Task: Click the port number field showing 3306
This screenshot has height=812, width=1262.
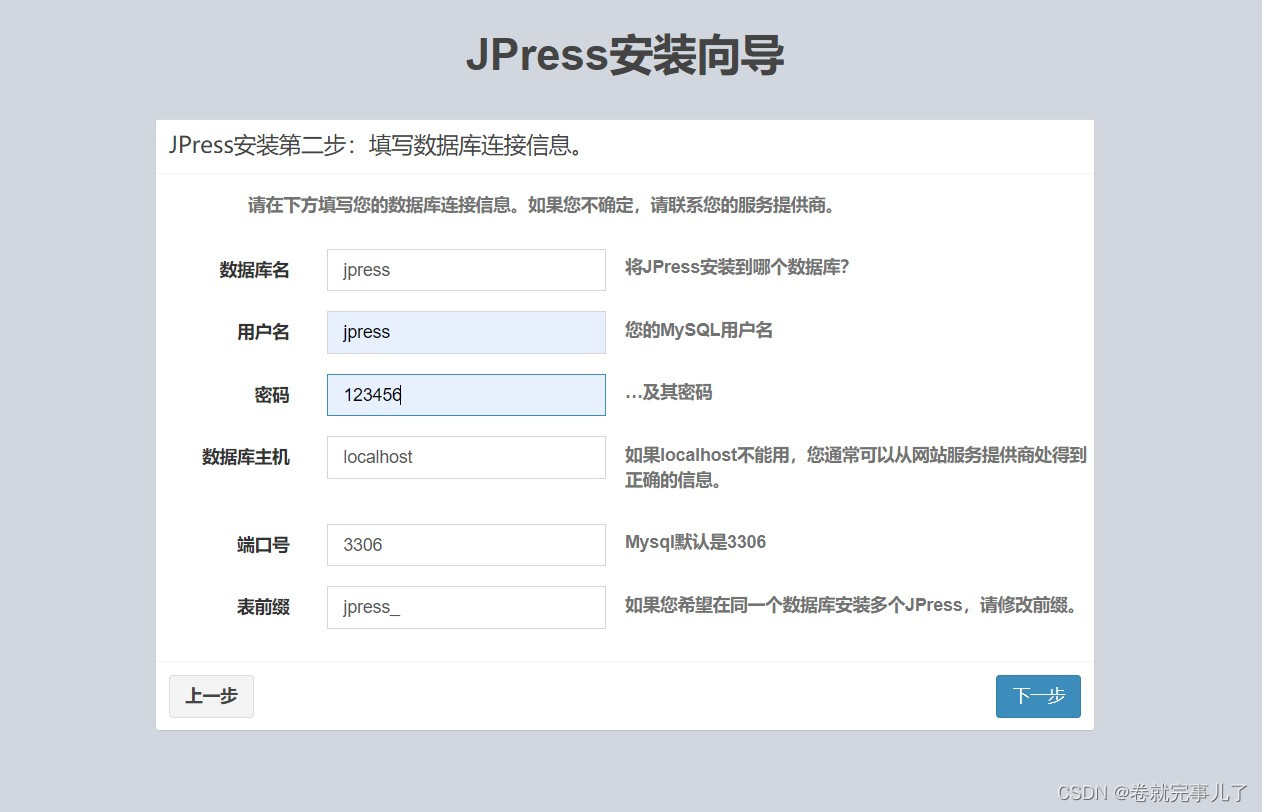Action: tap(466, 545)
